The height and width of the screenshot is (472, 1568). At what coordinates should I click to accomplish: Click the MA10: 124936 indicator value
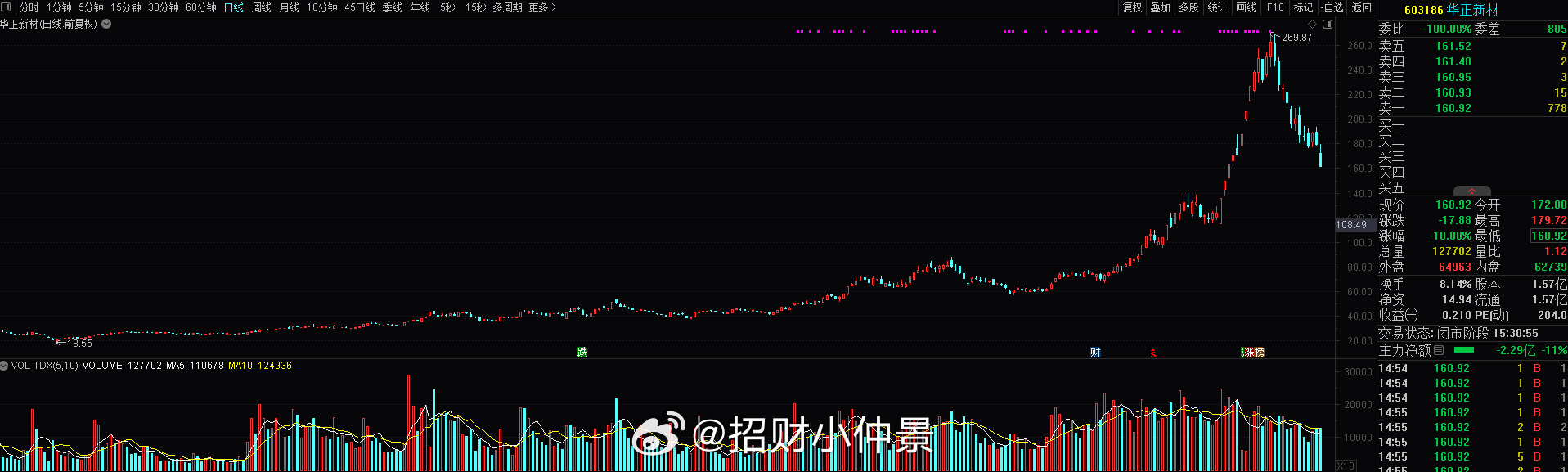click(x=260, y=366)
